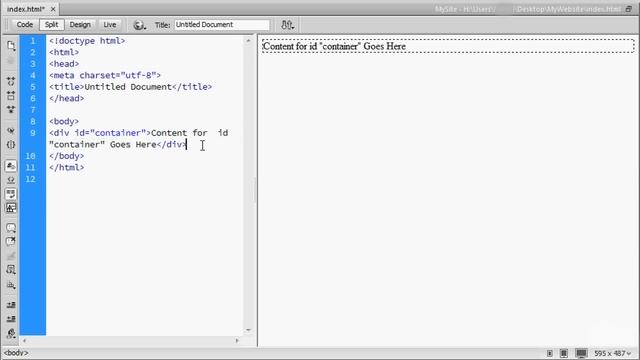The height and width of the screenshot is (360, 640).
Task: Open Preview in Browser globe menu
Action: coord(139,25)
